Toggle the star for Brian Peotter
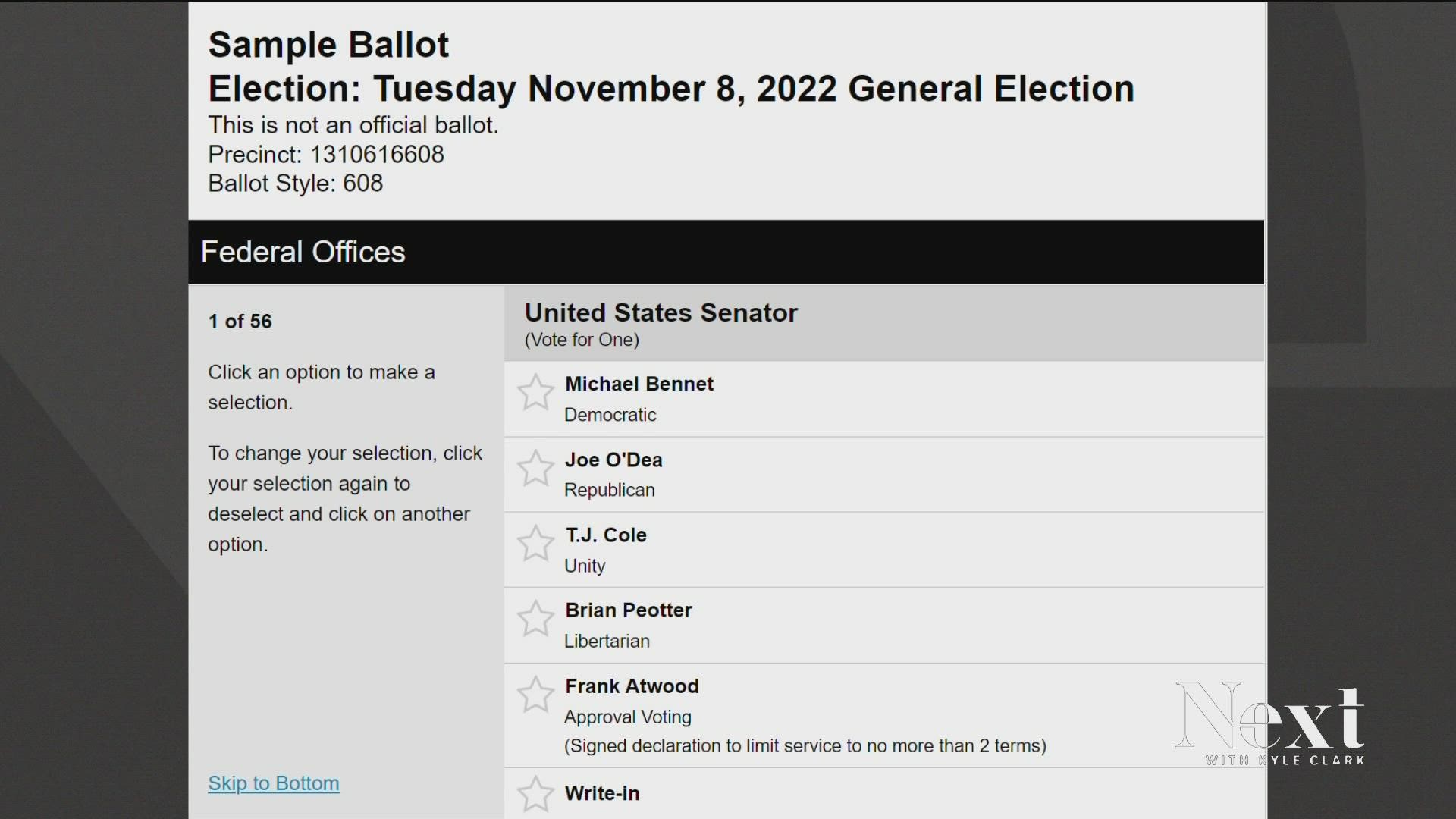Image resolution: width=1456 pixels, height=819 pixels. [535, 619]
